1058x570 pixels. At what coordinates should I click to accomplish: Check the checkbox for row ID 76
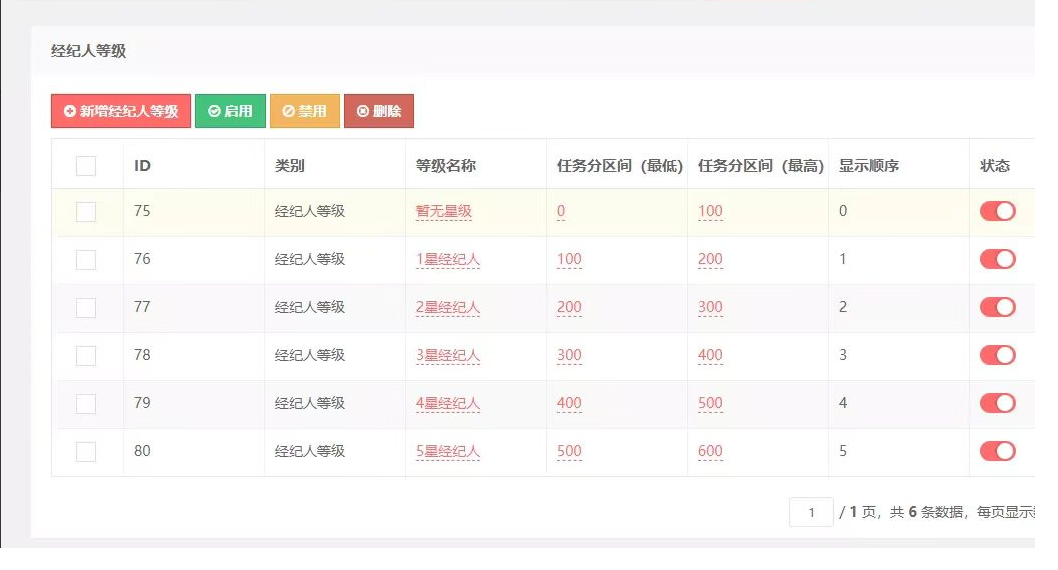tap(86, 260)
